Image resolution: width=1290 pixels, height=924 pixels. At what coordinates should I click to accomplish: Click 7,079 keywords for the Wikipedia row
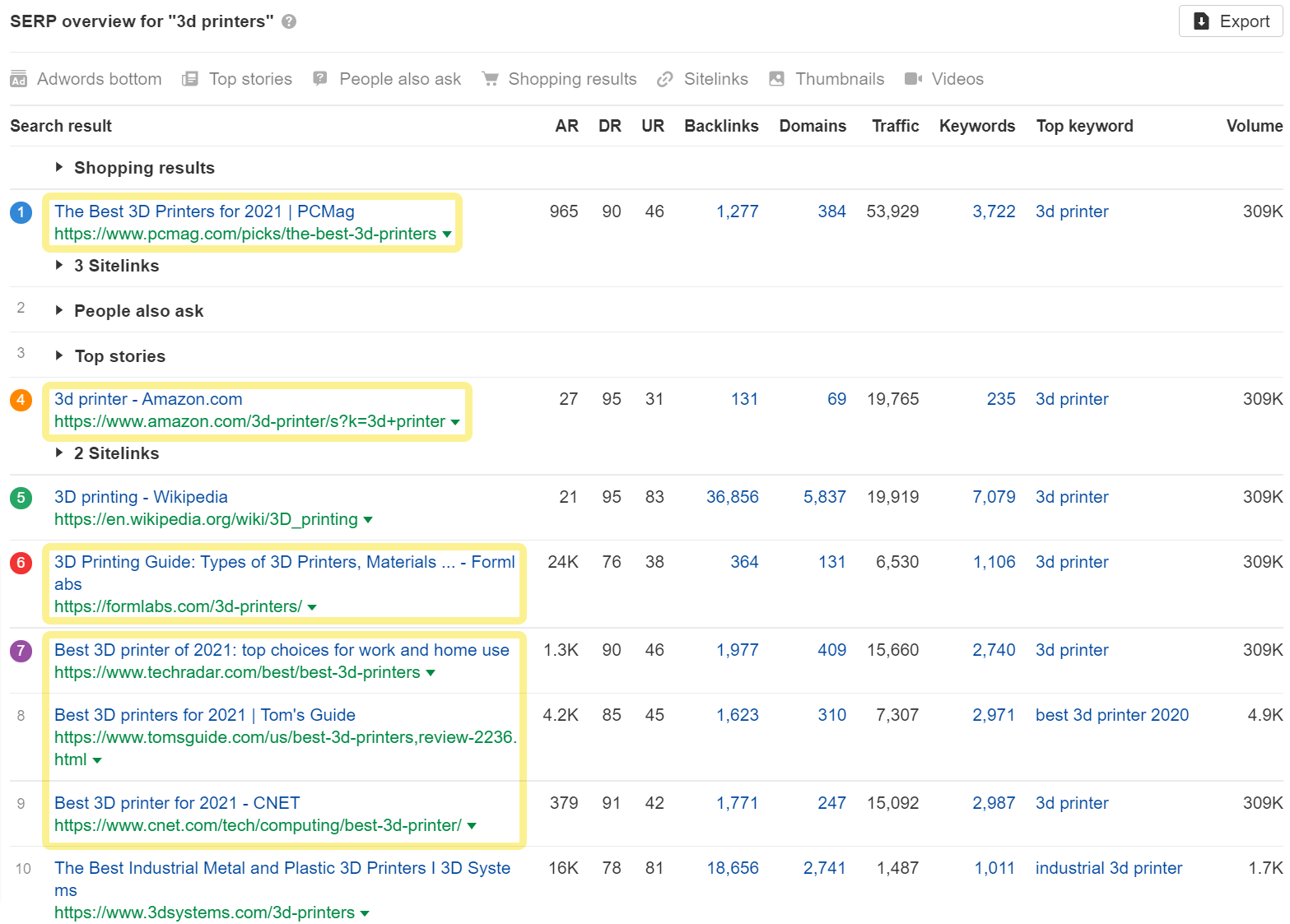point(994,496)
